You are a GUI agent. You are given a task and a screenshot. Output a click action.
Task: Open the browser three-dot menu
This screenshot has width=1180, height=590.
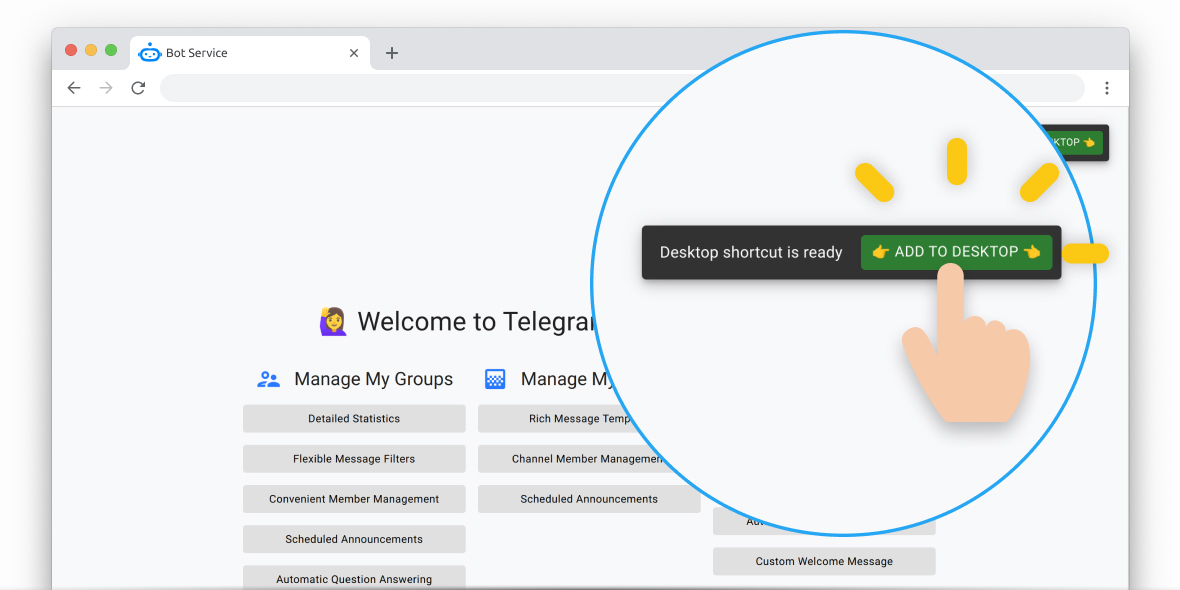[1106, 88]
